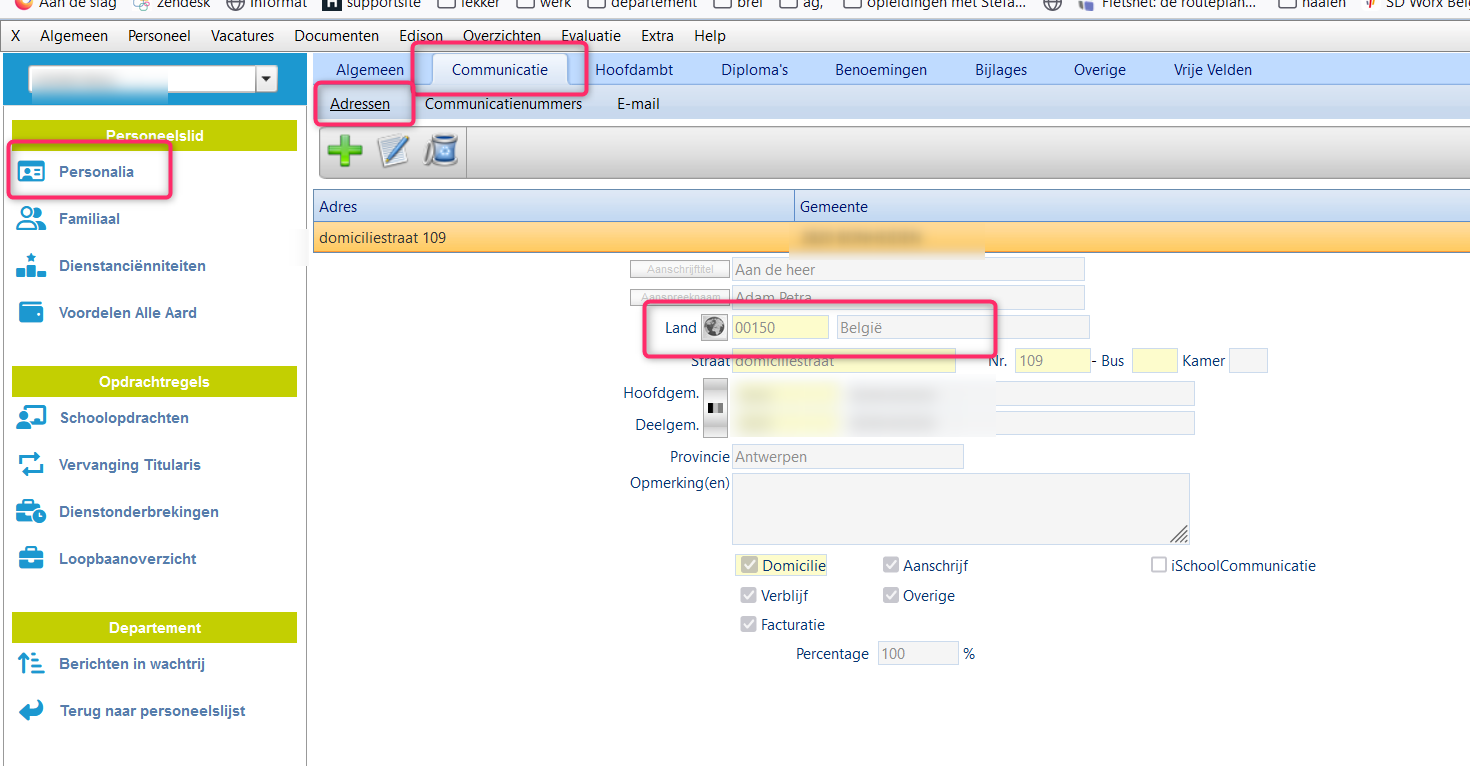This screenshot has height=766, width=1470.
Task: Click the Aanschrijftitel button
Action: click(x=679, y=269)
